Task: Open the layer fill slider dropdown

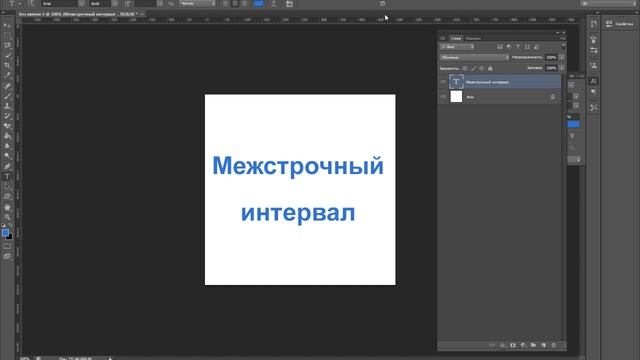Action: click(x=562, y=68)
